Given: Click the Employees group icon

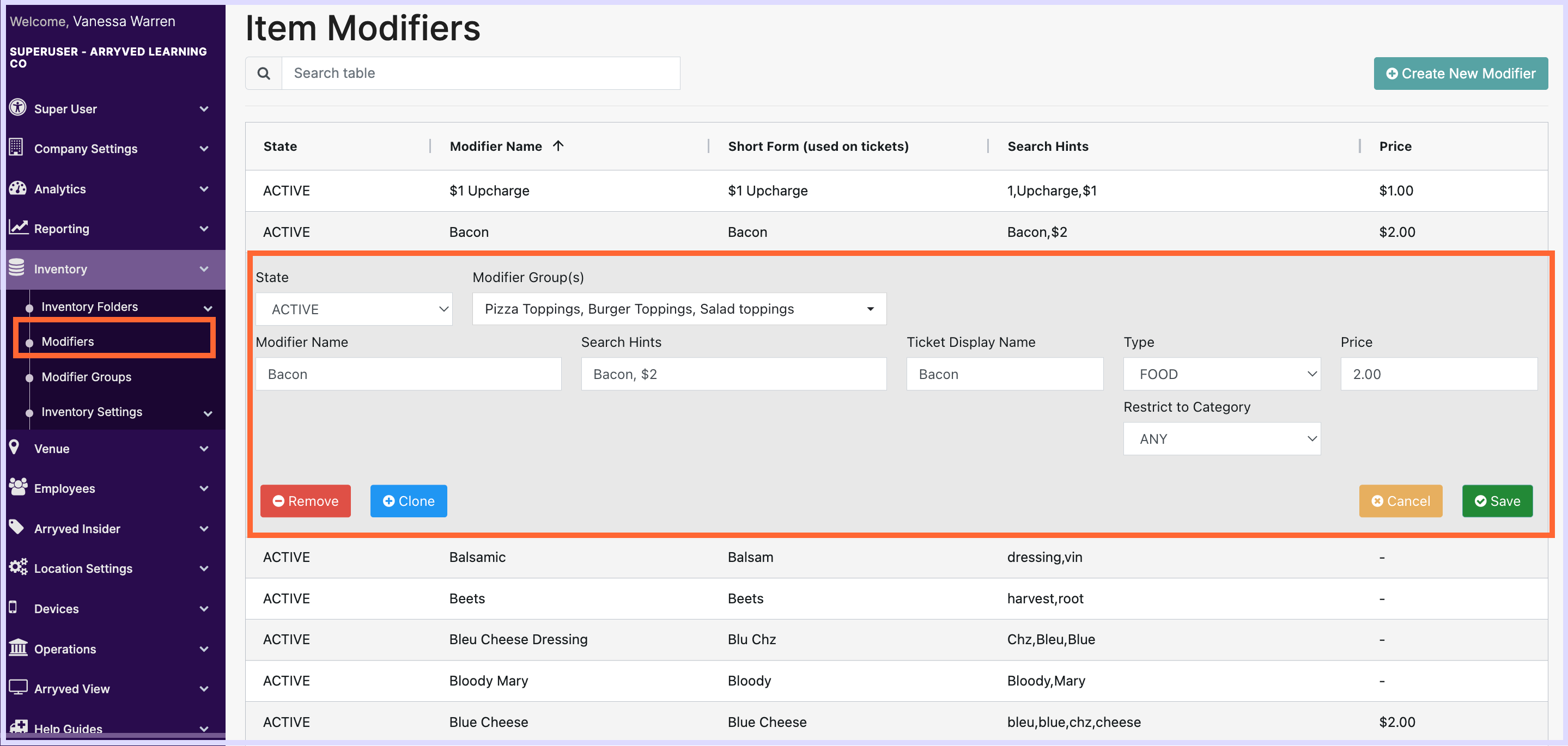Looking at the screenshot, I should pyautogui.click(x=17, y=487).
